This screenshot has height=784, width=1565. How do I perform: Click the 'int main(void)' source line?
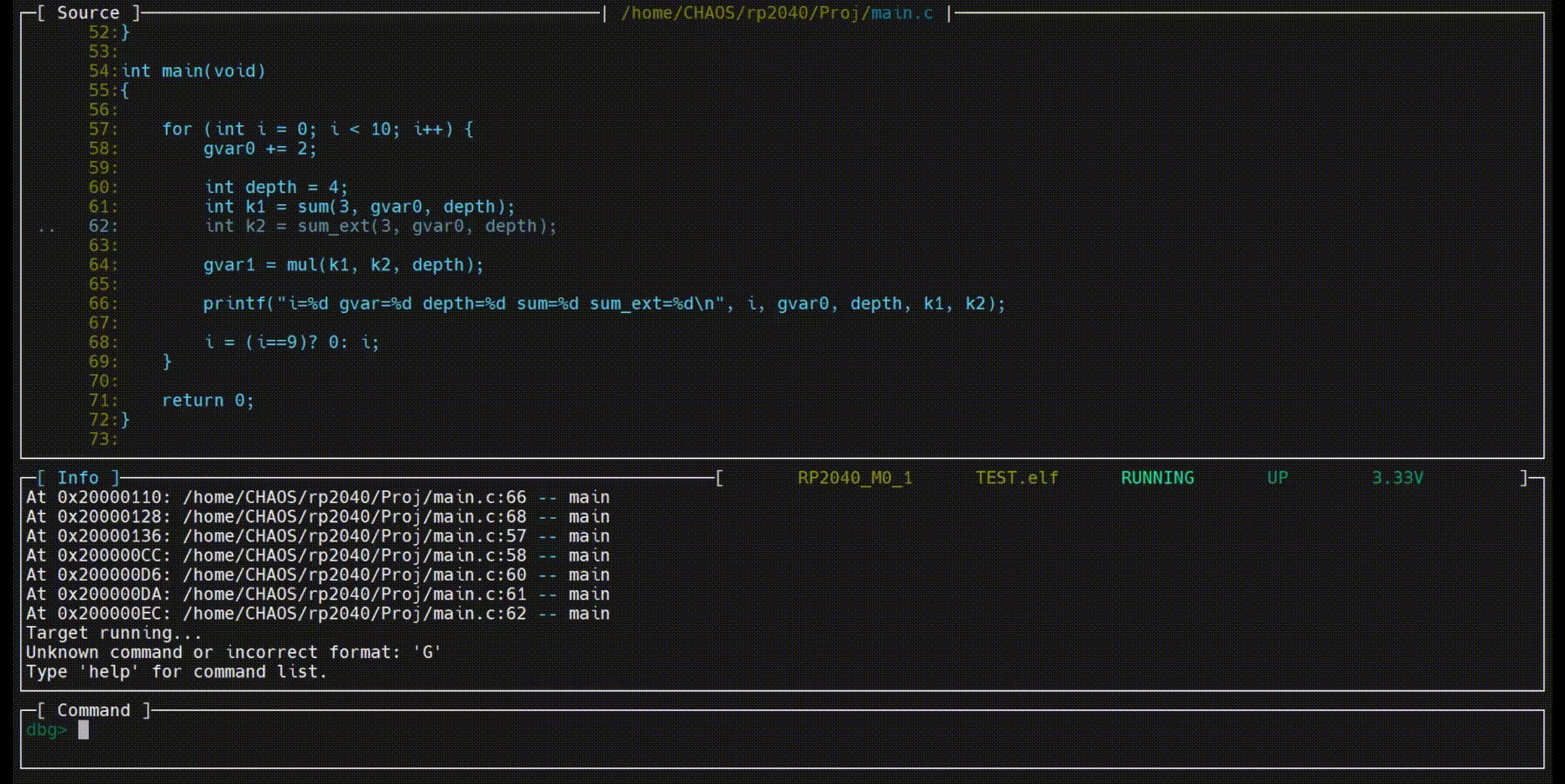193,71
